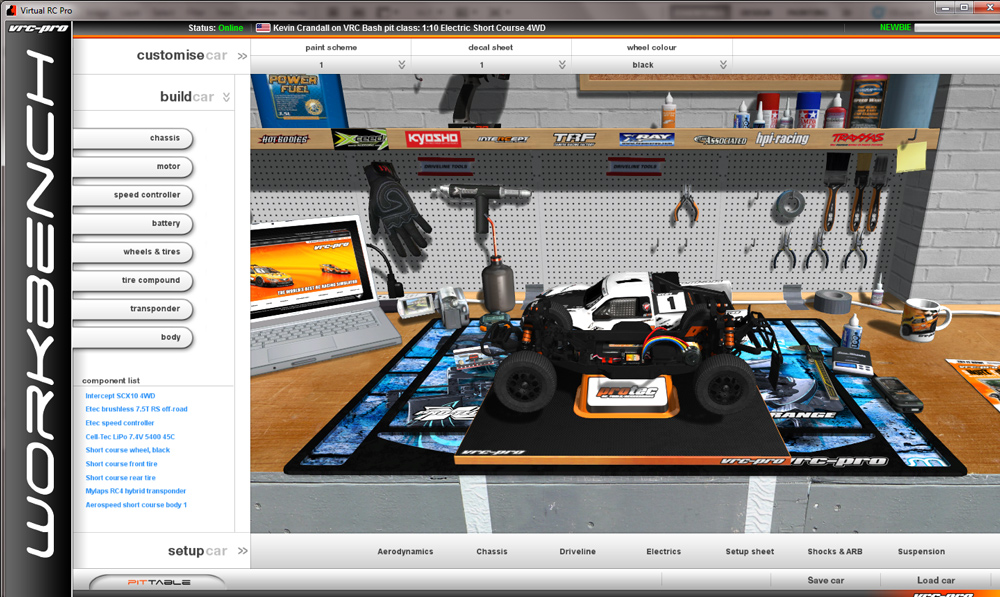Screen dimensions: 1000x597
Task: Open the Suspension setup tab
Action: click(x=922, y=552)
